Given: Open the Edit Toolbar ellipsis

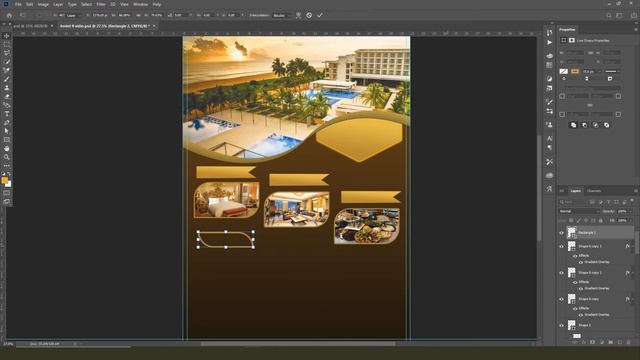Looking at the screenshot, I should [7, 165].
